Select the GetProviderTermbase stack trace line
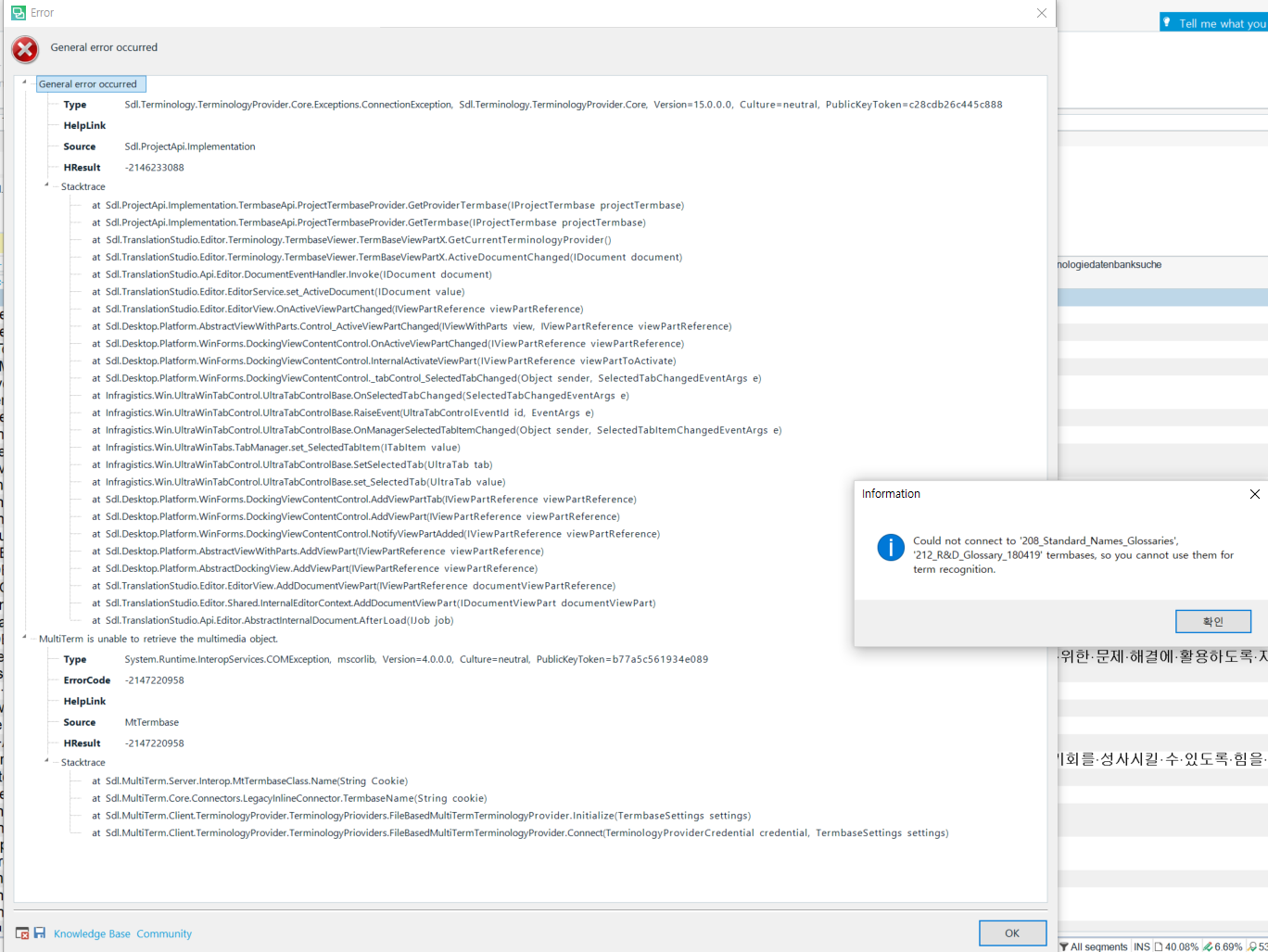 click(388, 205)
